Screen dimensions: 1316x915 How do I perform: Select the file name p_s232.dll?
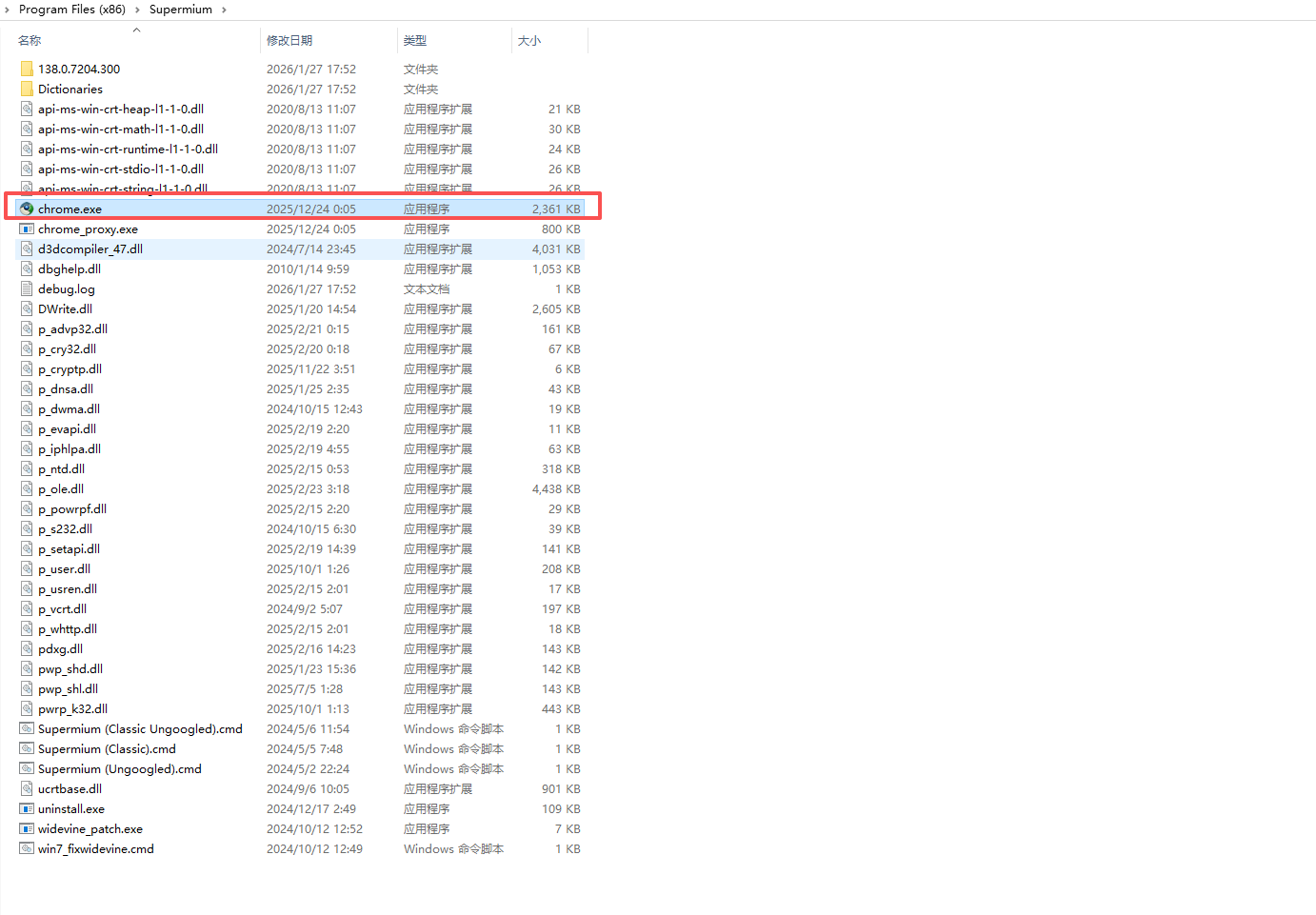click(x=66, y=528)
